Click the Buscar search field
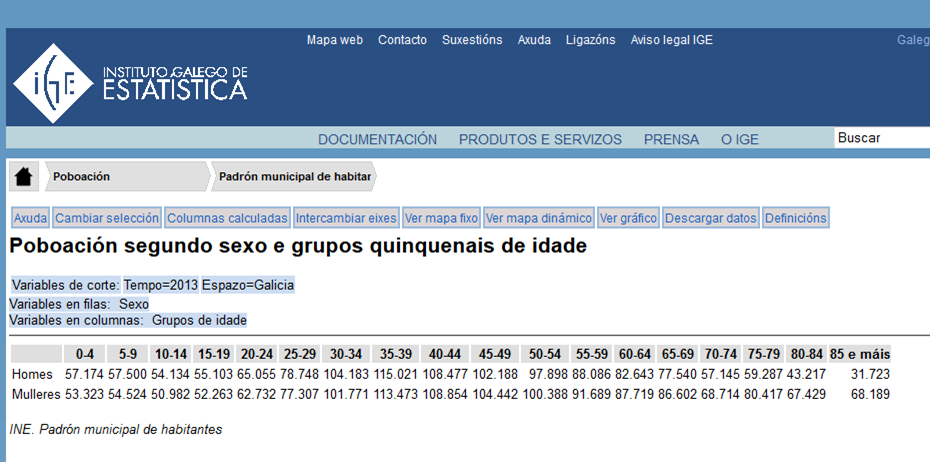Viewport: 930px width, 462px height. pos(881,138)
